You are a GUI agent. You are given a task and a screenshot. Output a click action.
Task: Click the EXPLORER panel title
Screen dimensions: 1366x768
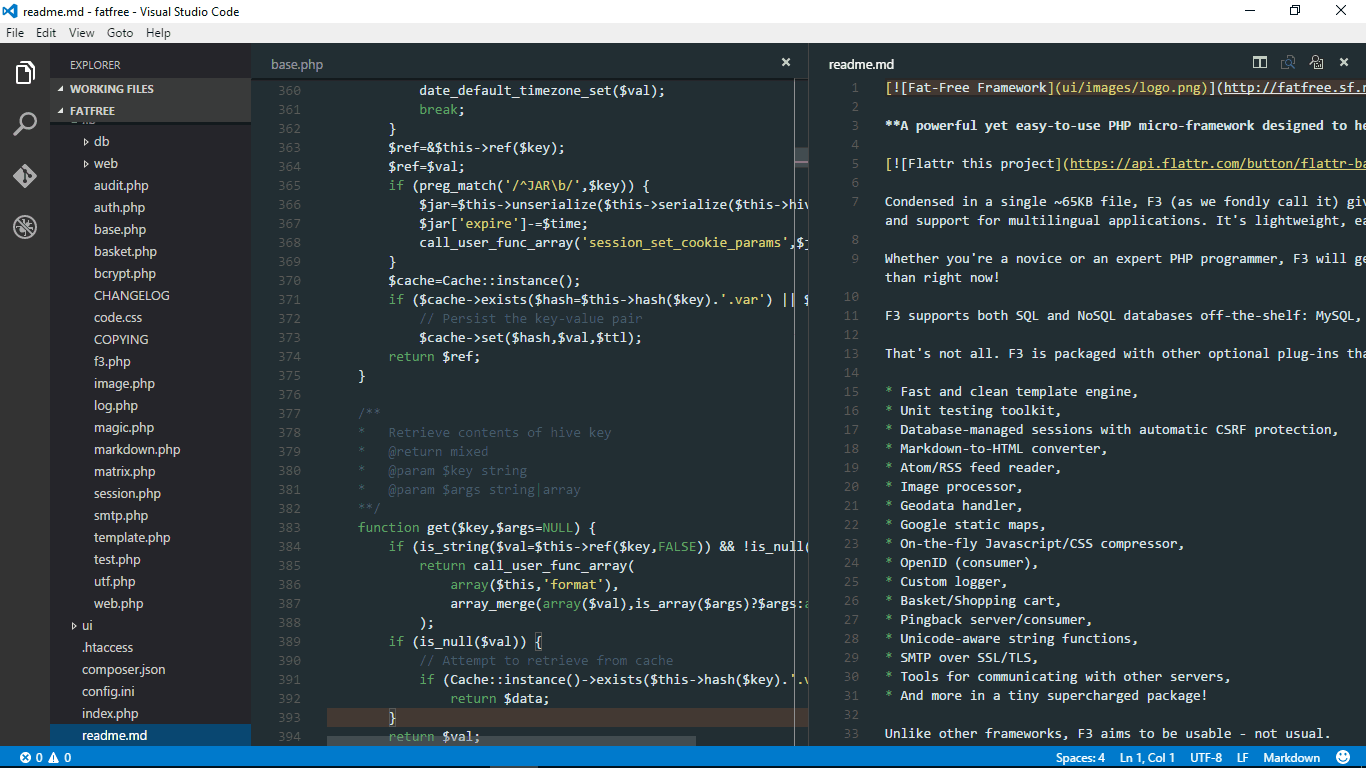[x=95, y=65]
